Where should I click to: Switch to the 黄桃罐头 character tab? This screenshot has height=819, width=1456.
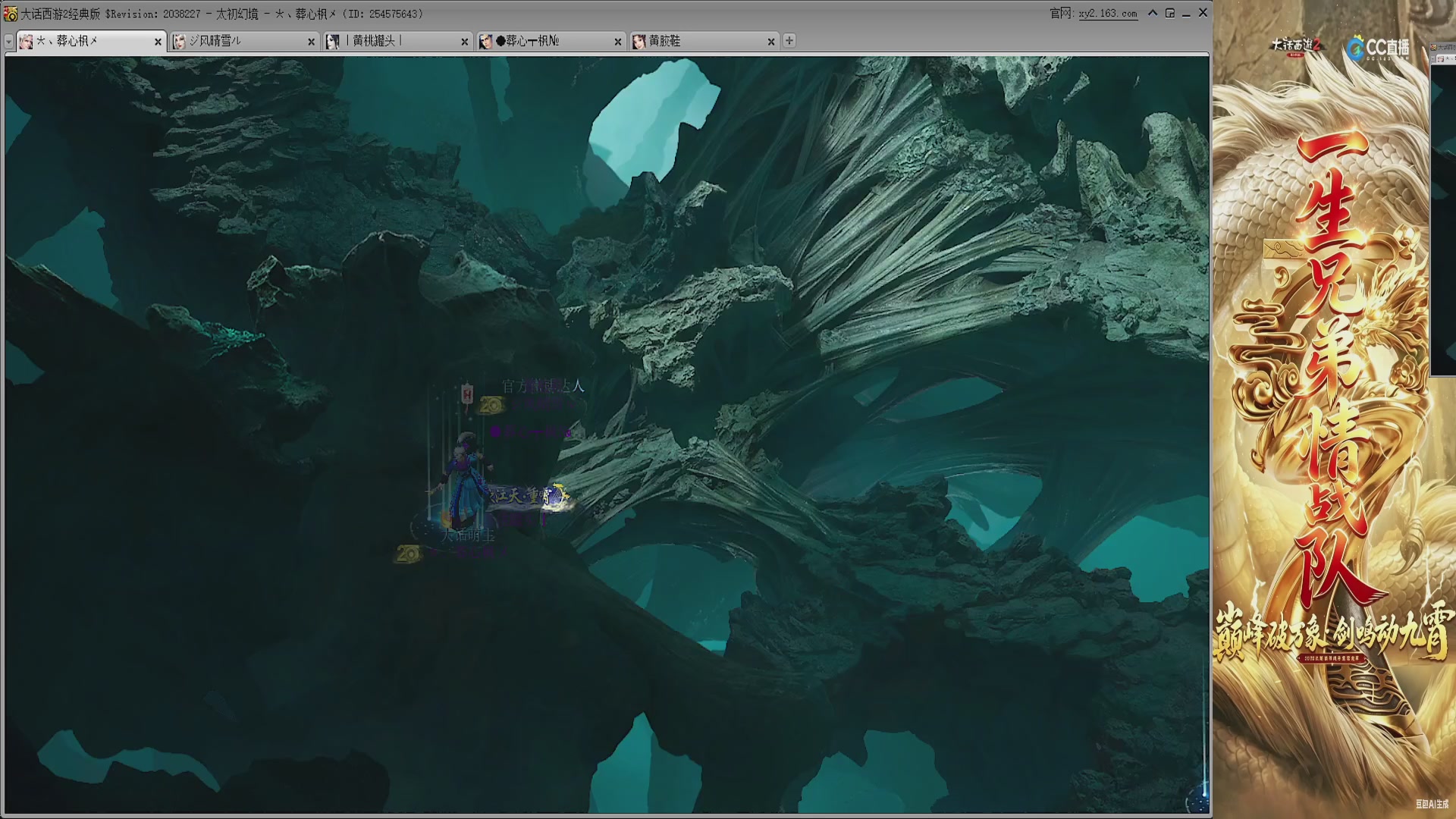[397, 41]
